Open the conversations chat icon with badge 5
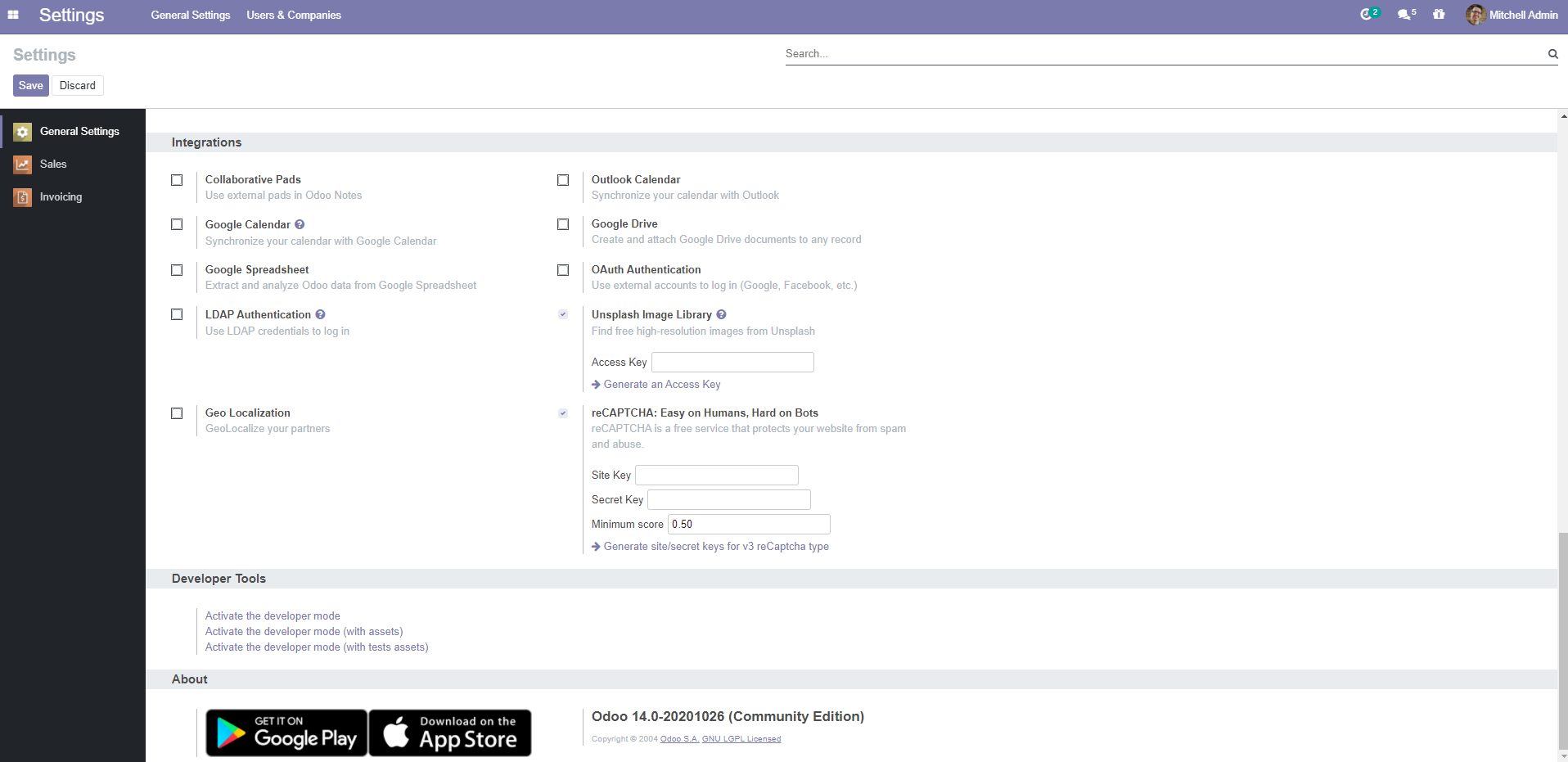Viewport: 1568px width, 762px height. point(1406,14)
